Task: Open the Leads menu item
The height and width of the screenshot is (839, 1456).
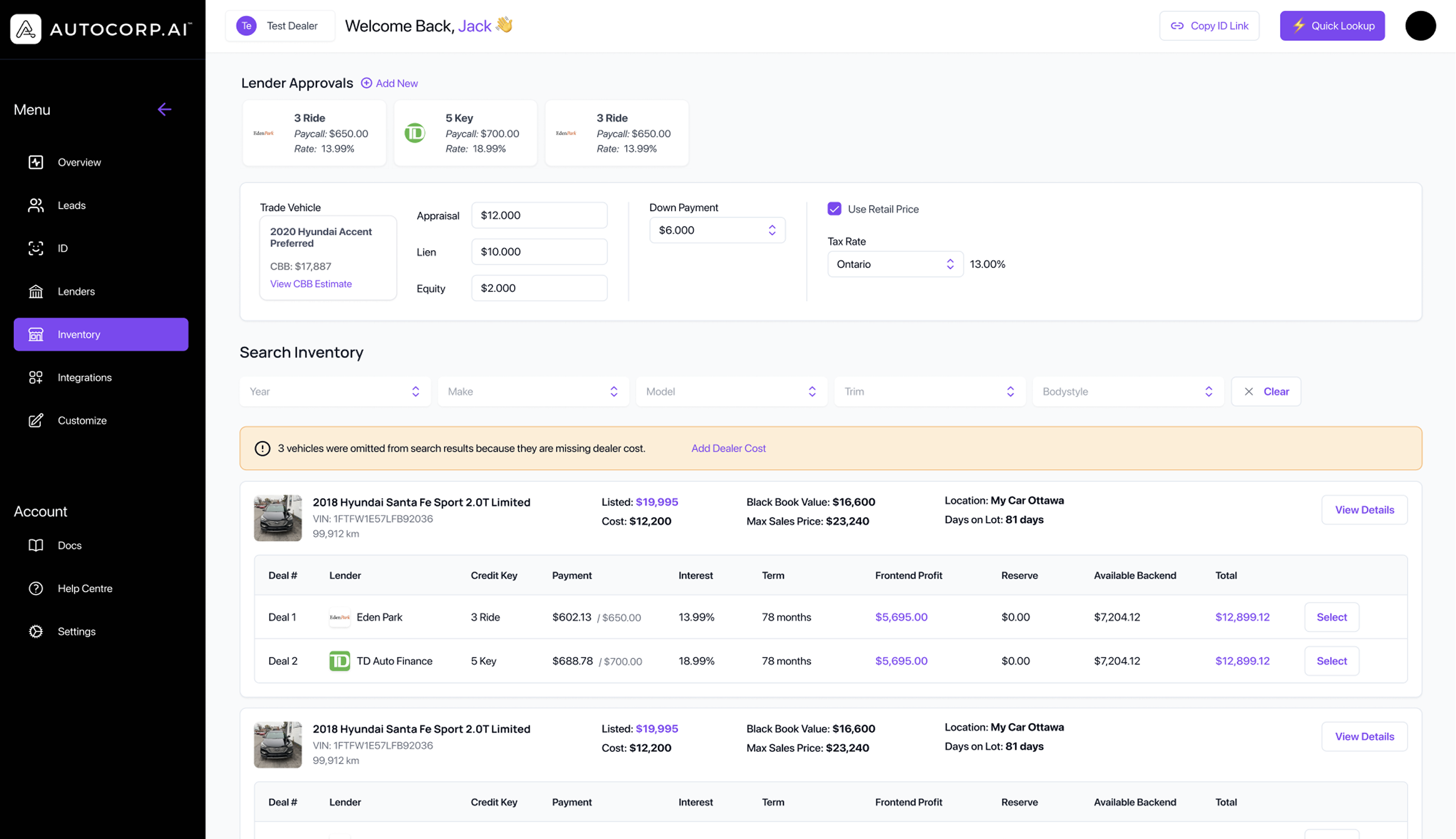Action: [x=101, y=205]
